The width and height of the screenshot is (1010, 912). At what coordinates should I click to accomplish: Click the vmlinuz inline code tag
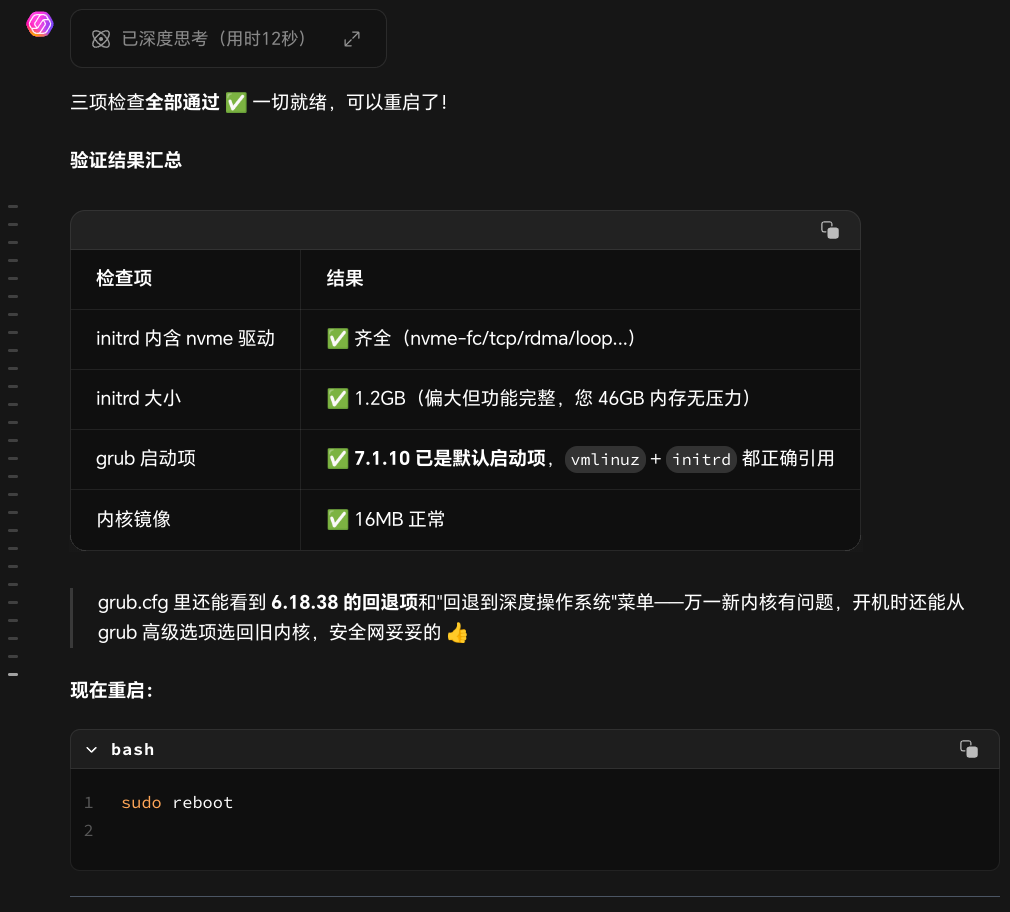click(x=605, y=459)
